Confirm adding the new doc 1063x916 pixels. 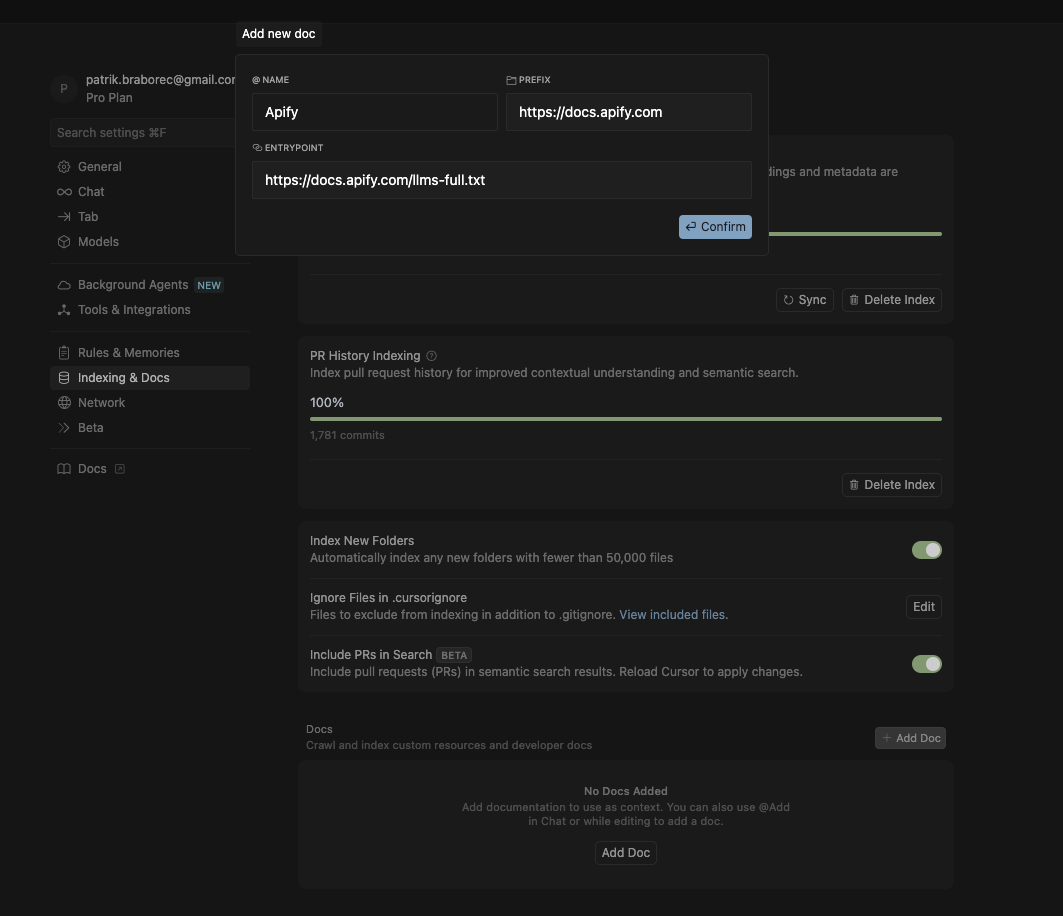(715, 227)
